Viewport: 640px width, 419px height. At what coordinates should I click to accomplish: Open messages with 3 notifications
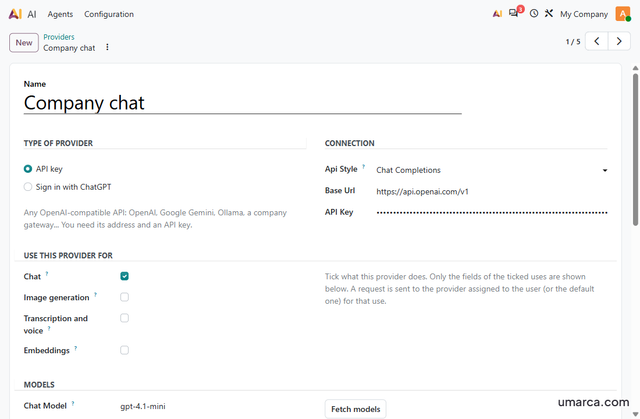pyautogui.click(x=516, y=13)
